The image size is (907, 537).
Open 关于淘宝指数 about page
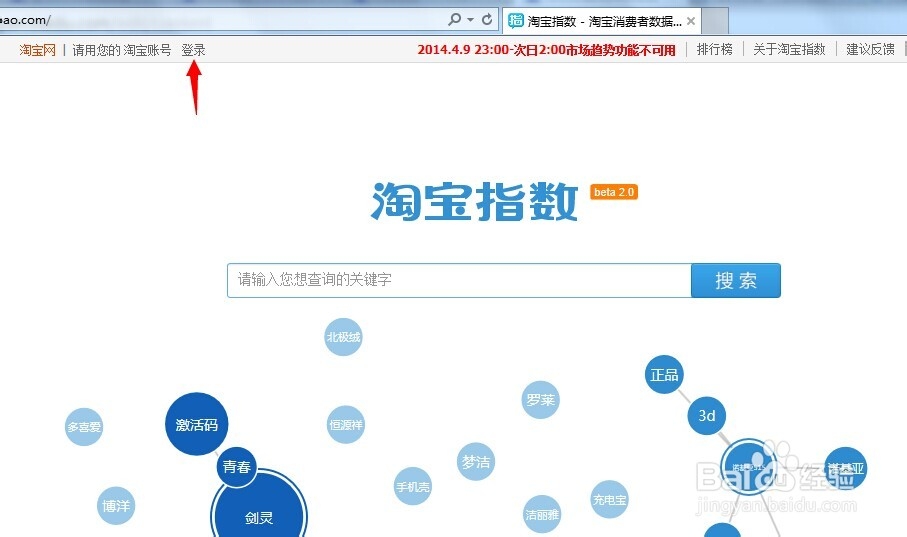pyautogui.click(x=789, y=50)
